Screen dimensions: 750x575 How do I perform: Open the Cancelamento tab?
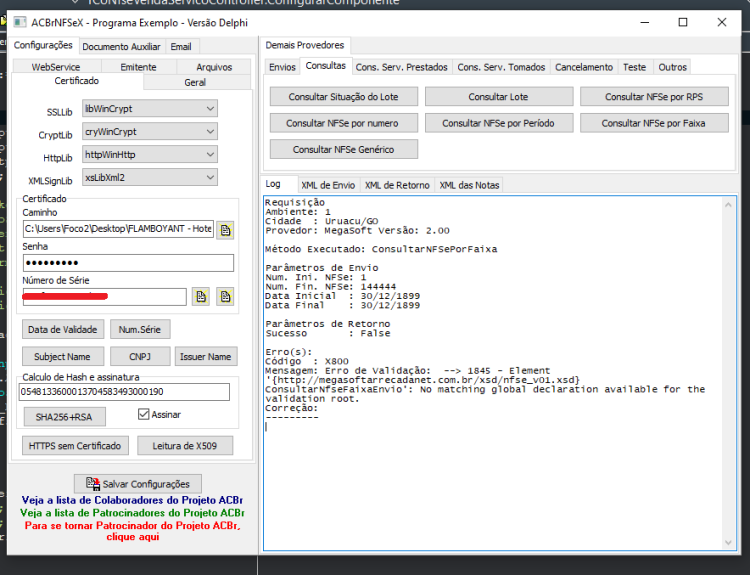584,67
